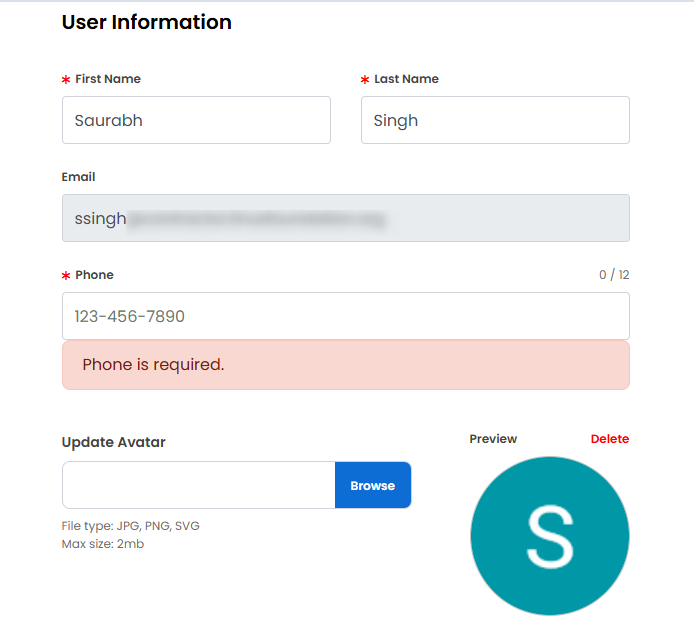694x643 pixels.
Task: Click the Preview label above the avatar
Action: click(493, 439)
